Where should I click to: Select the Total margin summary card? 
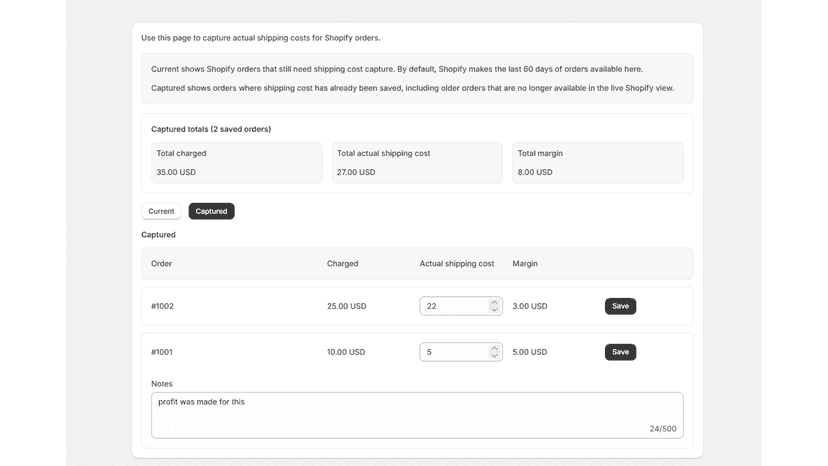pos(598,163)
